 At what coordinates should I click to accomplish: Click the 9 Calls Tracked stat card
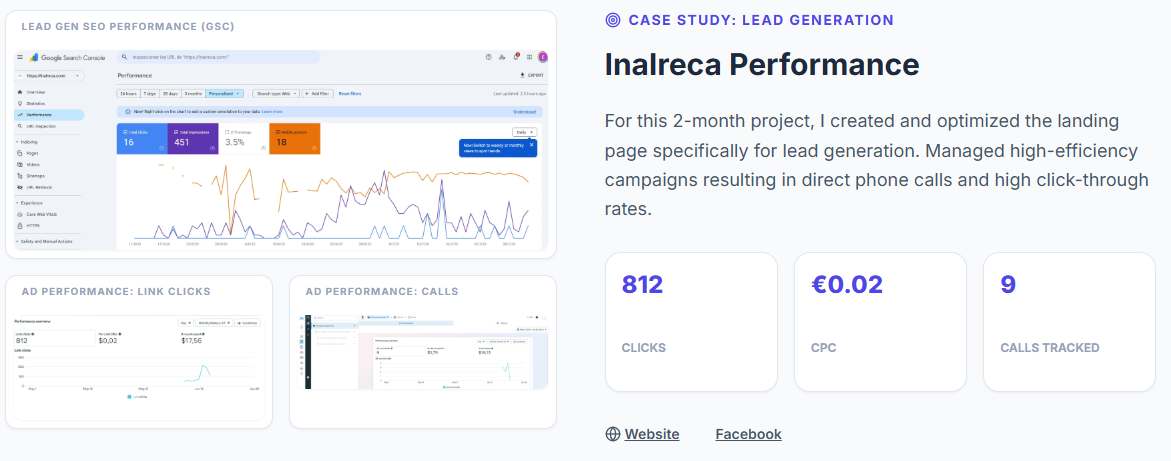tap(1069, 322)
